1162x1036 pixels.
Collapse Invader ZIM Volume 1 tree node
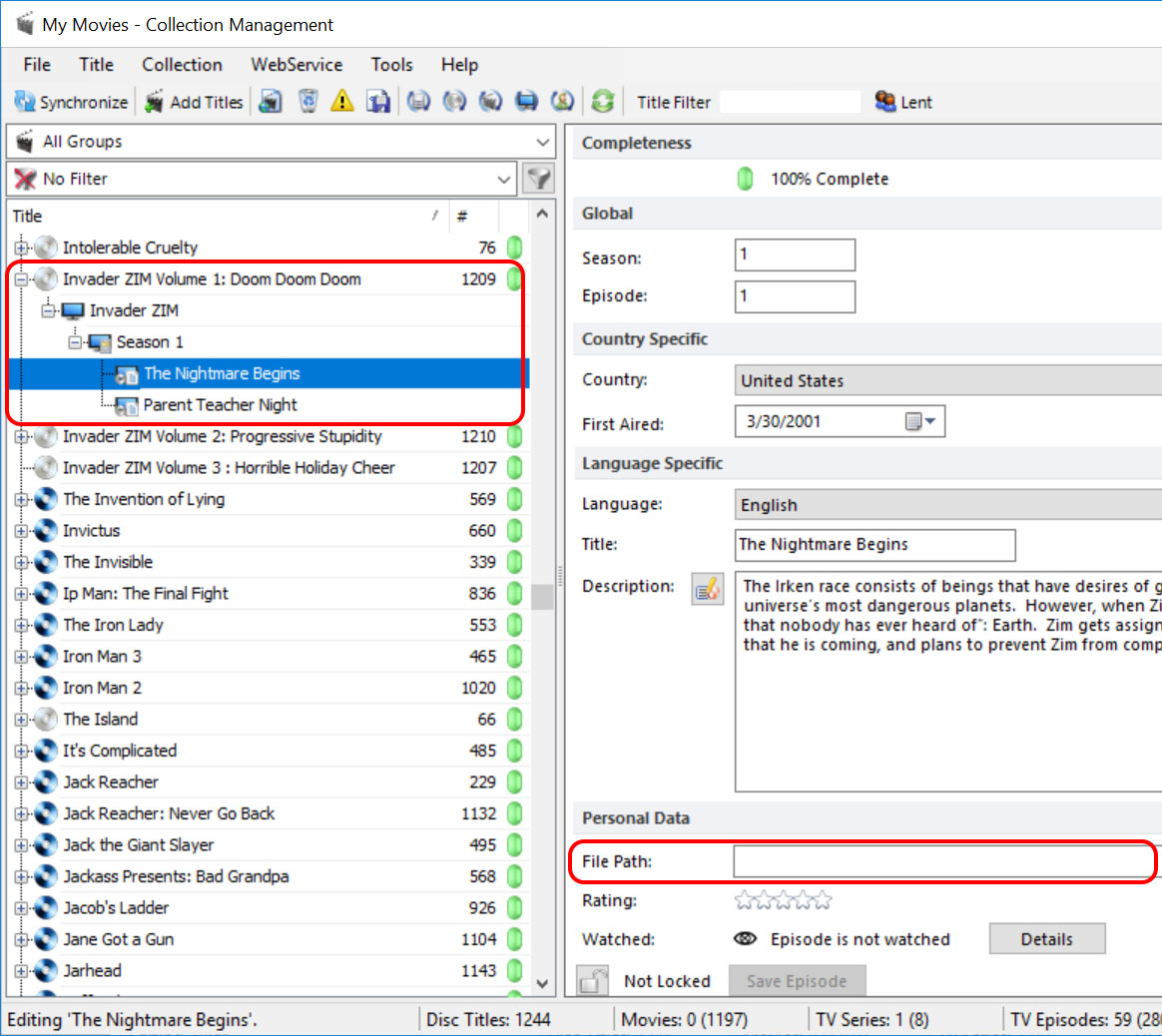22,279
